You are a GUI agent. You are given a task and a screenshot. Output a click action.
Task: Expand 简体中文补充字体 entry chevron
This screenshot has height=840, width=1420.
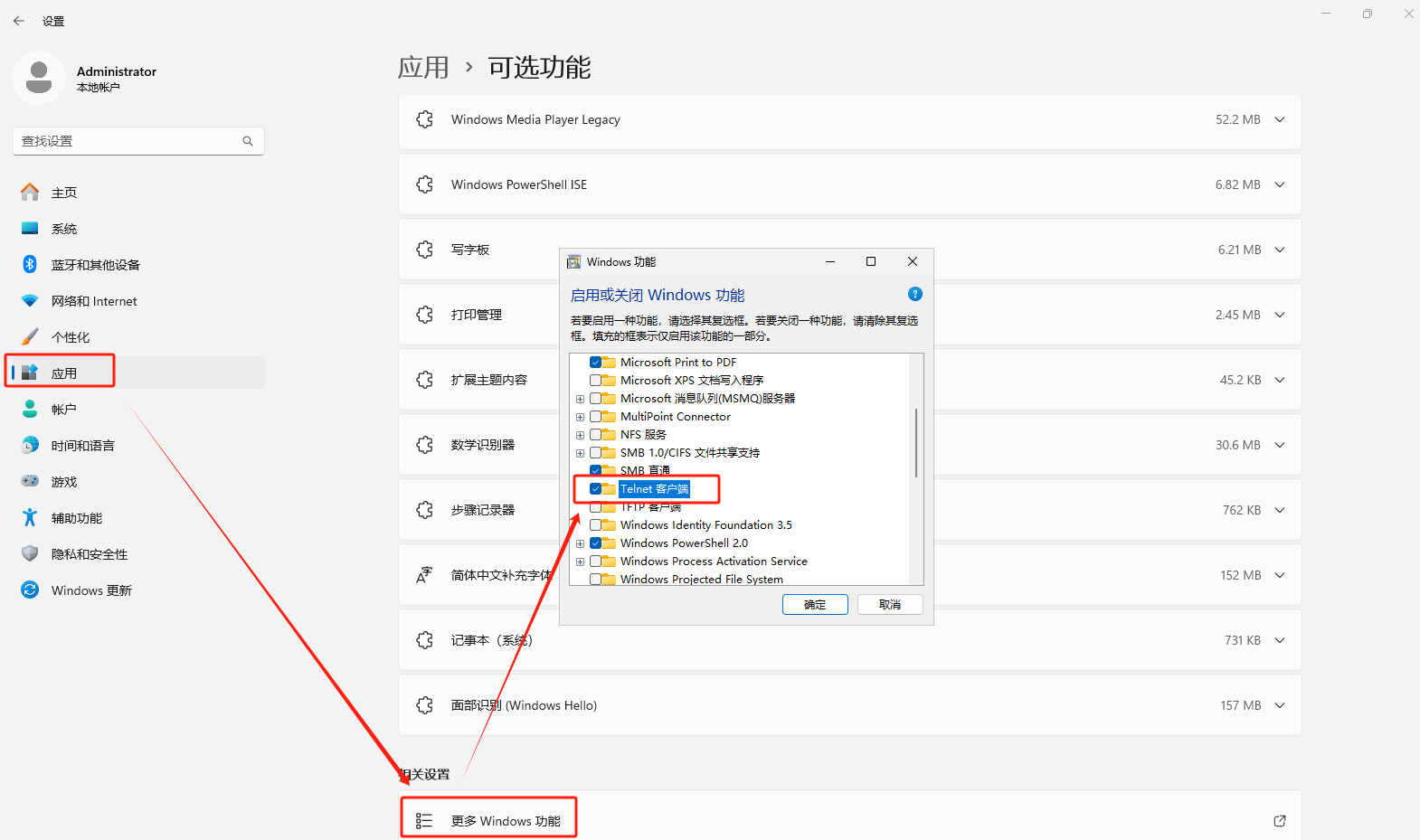pyautogui.click(x=1280, y=575)
